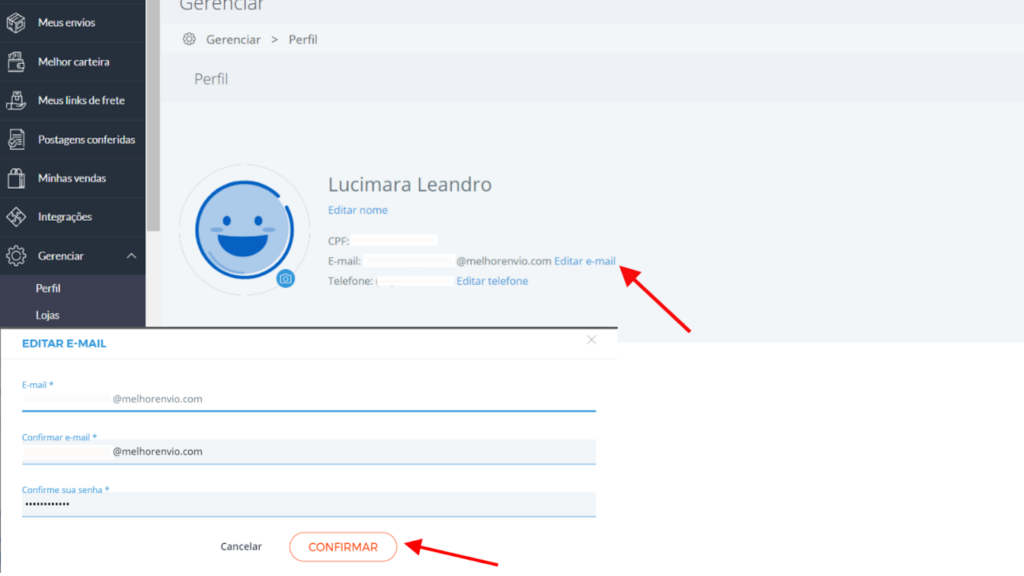Focus the Confirme sua senha field
The width and height of the screenshot is (1024, 576).
[x=309, y=504]
